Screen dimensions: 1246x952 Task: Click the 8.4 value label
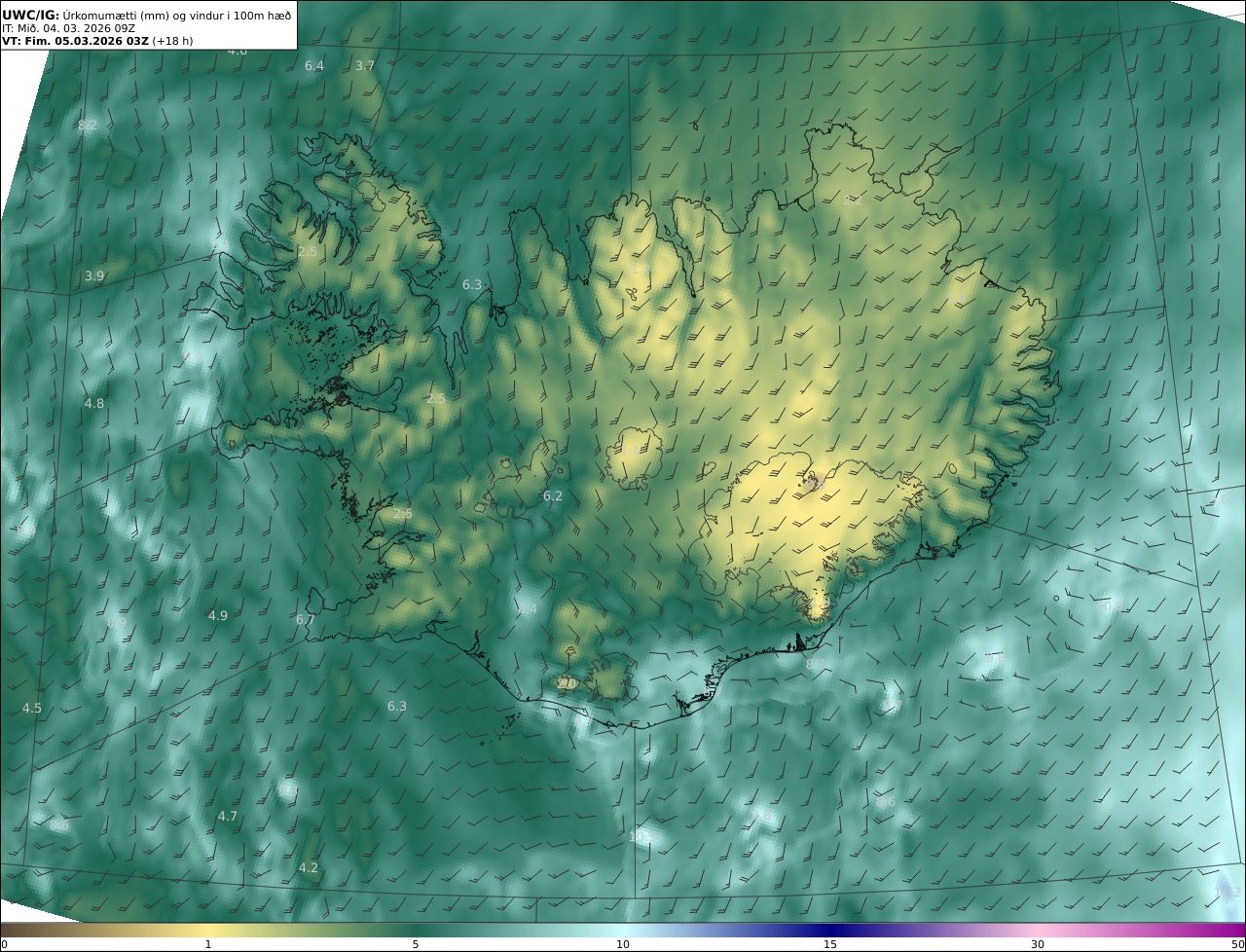tap(527, 609)
